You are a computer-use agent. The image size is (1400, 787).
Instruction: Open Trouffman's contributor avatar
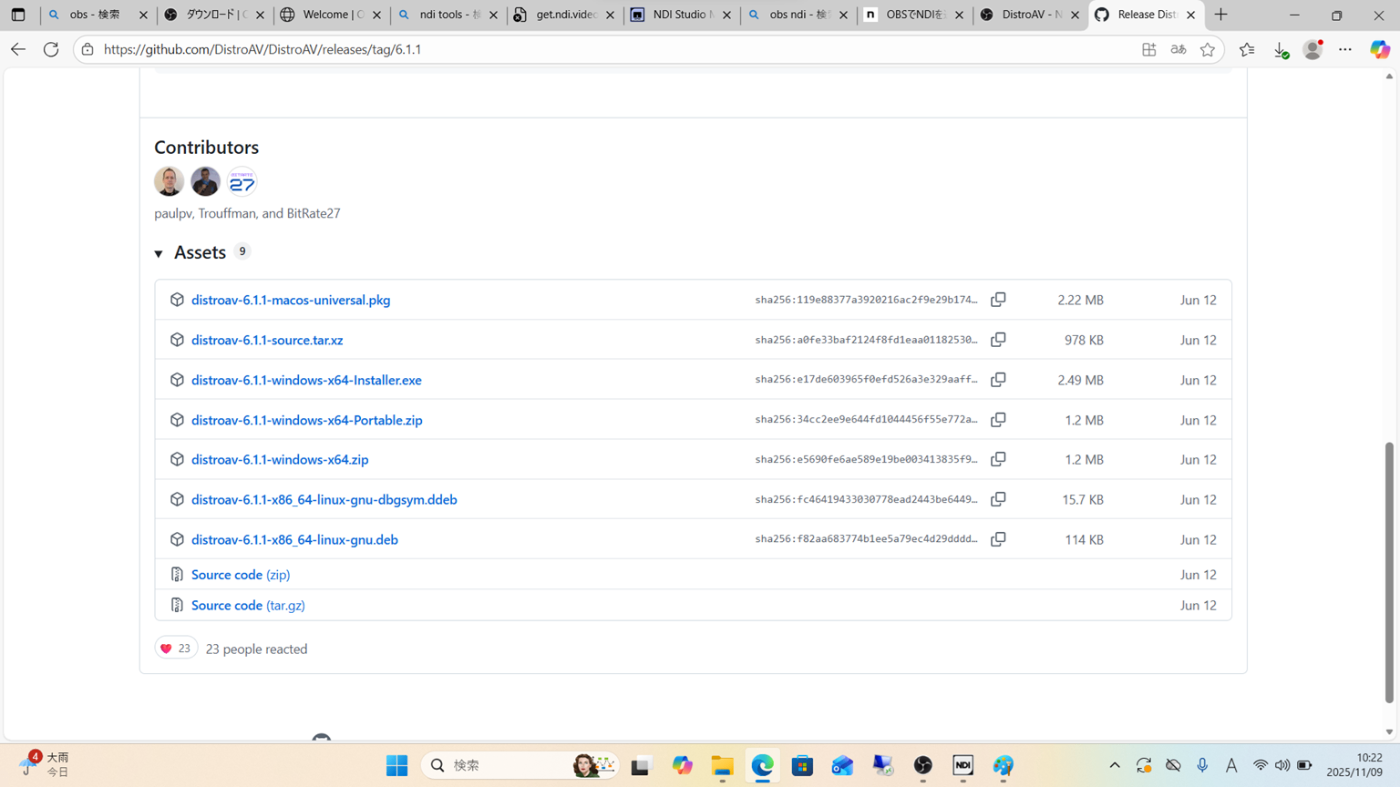[x=205, y=181]
